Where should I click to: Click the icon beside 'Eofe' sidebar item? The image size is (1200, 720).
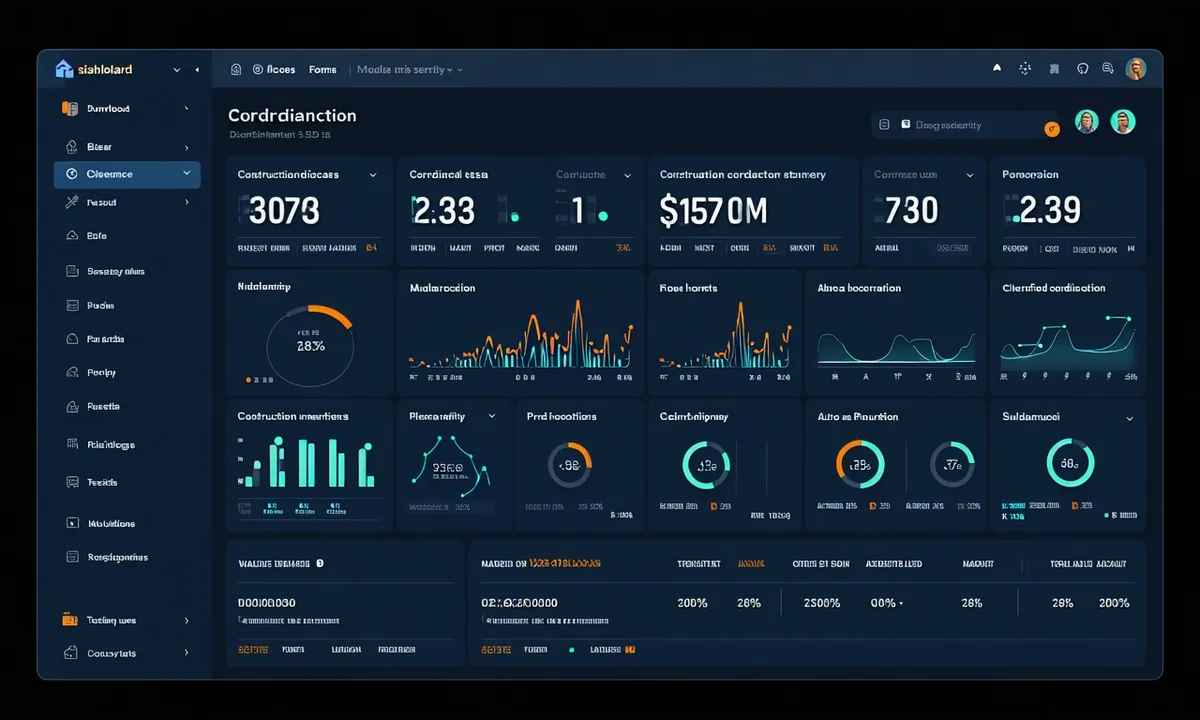(71, 236)
